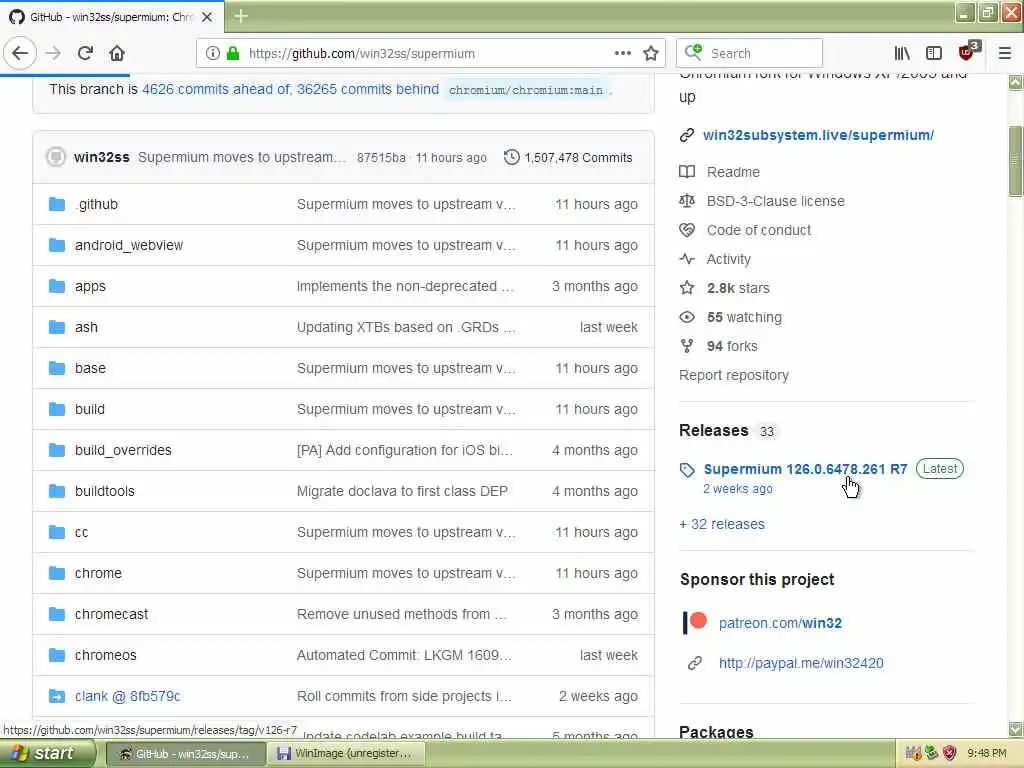Open page actions three-dot menu
The image size is (1024, 768).
click(x=622, y=53)
